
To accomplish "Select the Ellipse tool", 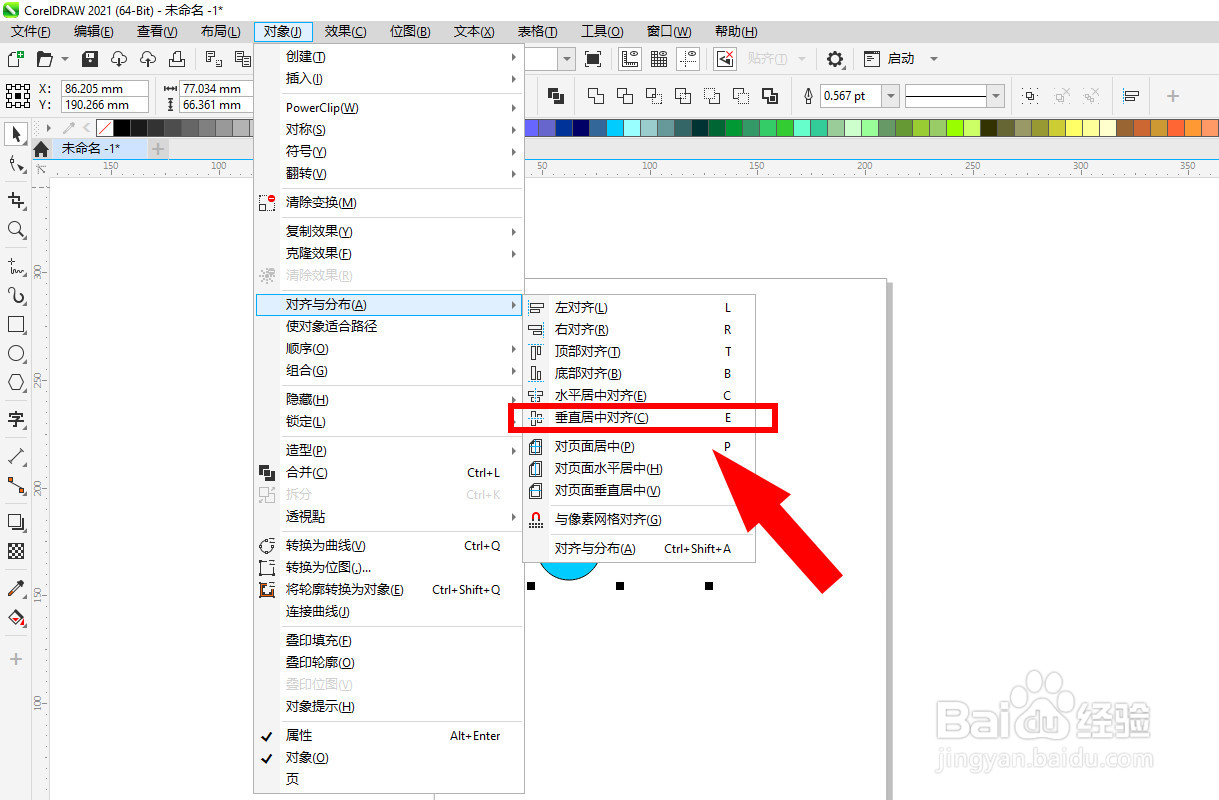I will coord(14,353).
